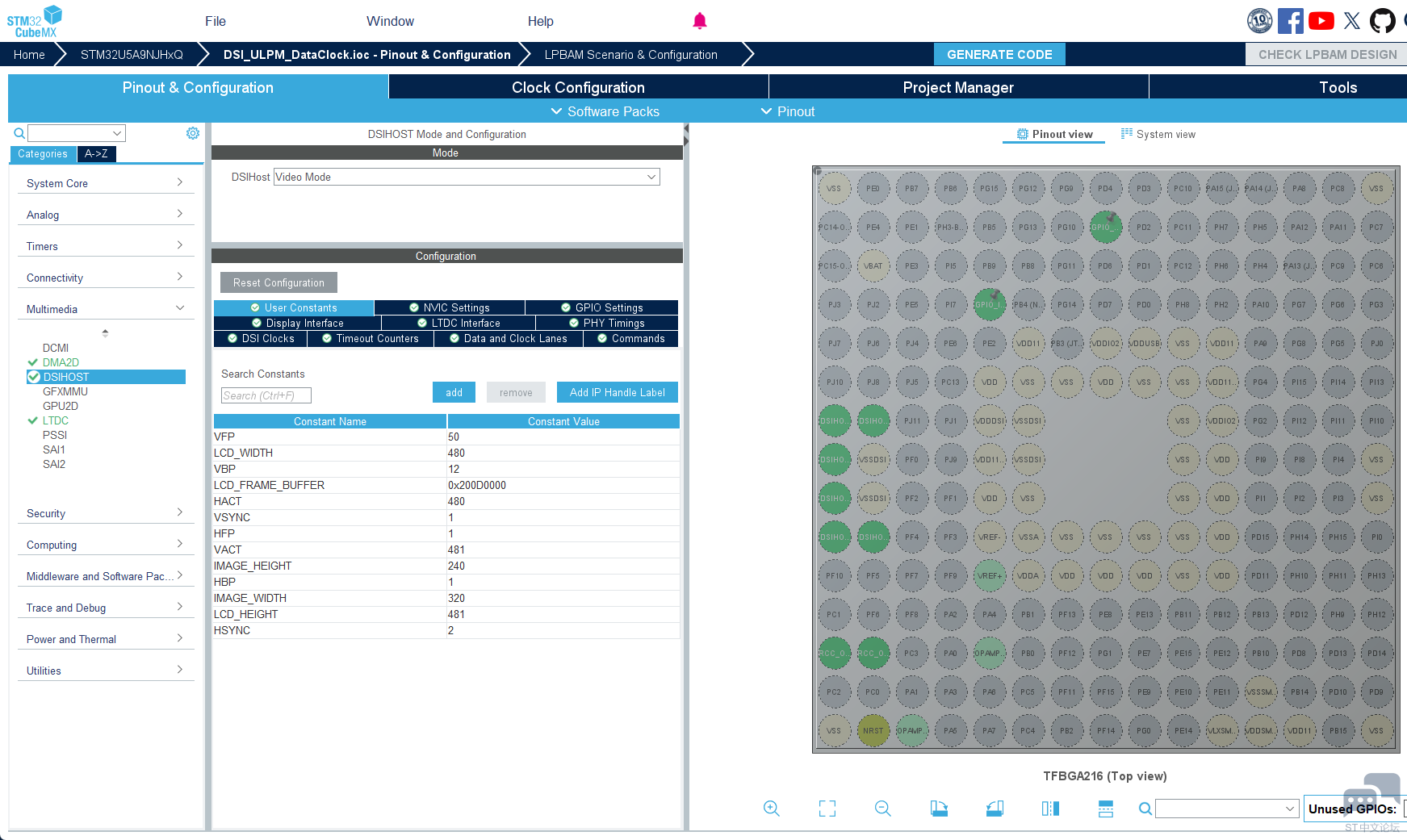Open the X social icon

click(x=1352, y=21)
